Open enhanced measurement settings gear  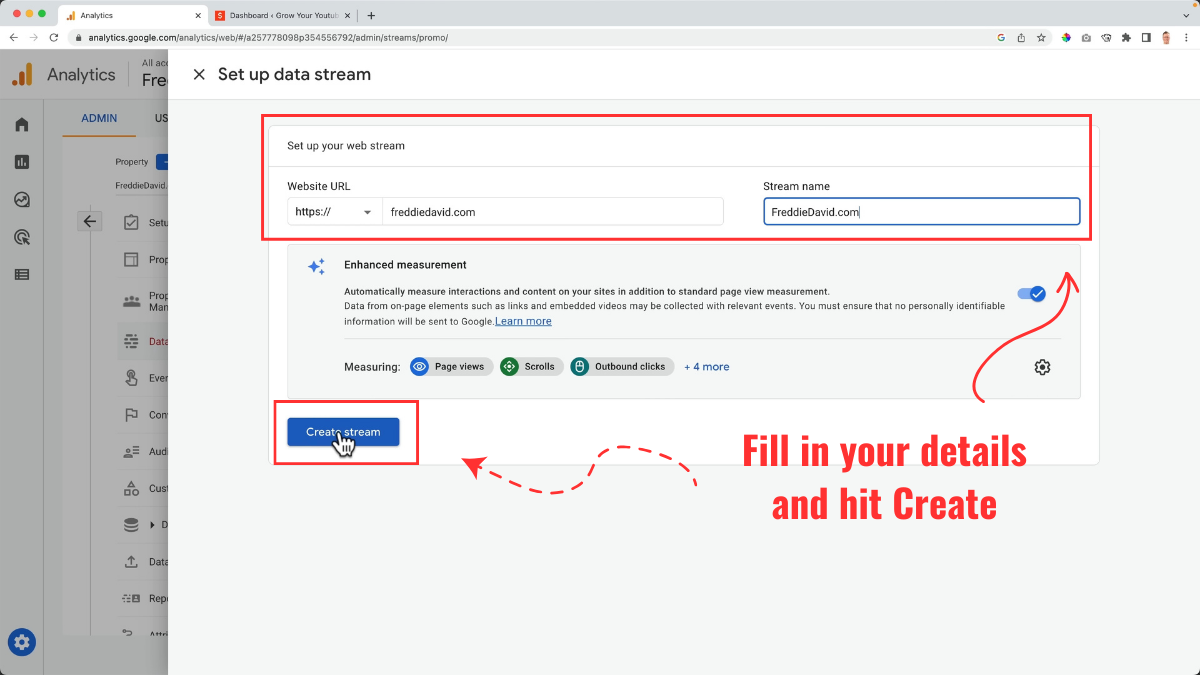pos(1042,367)
